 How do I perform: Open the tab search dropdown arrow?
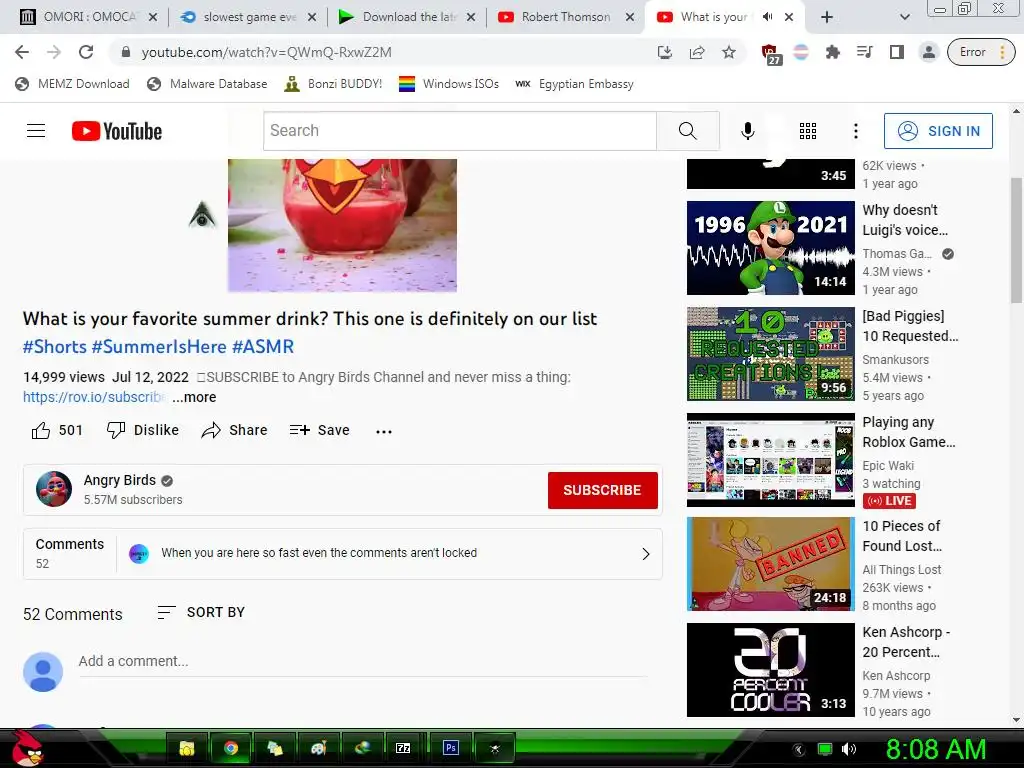[x=904, y=17]
